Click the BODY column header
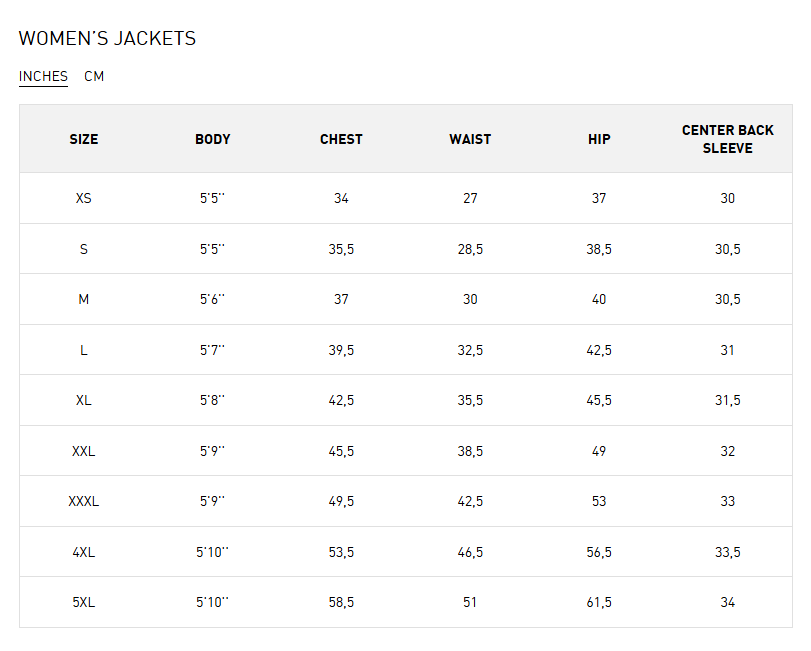This screenshot has width=811, height=651. (213, 139)
